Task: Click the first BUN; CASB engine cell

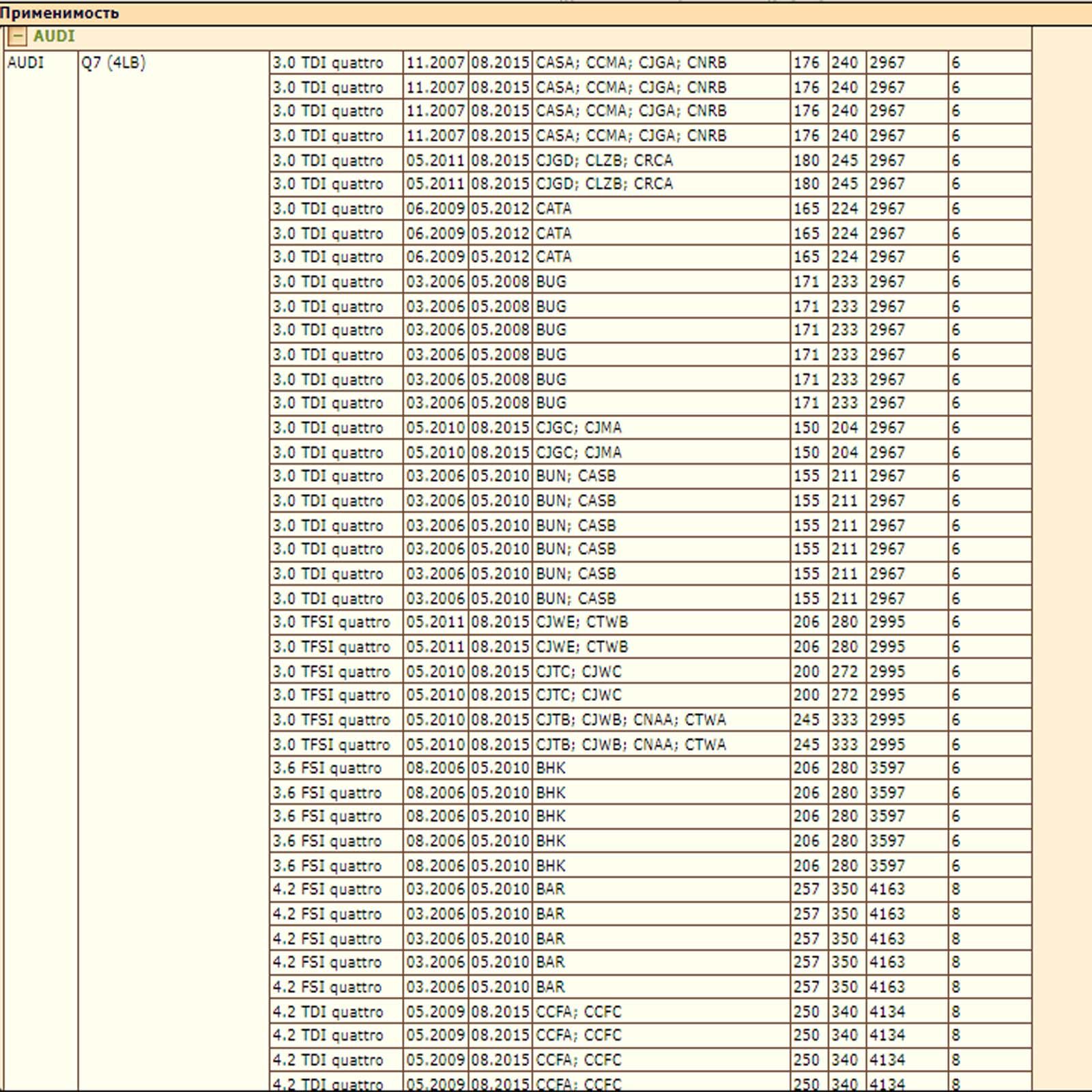Action: (575, 476)
